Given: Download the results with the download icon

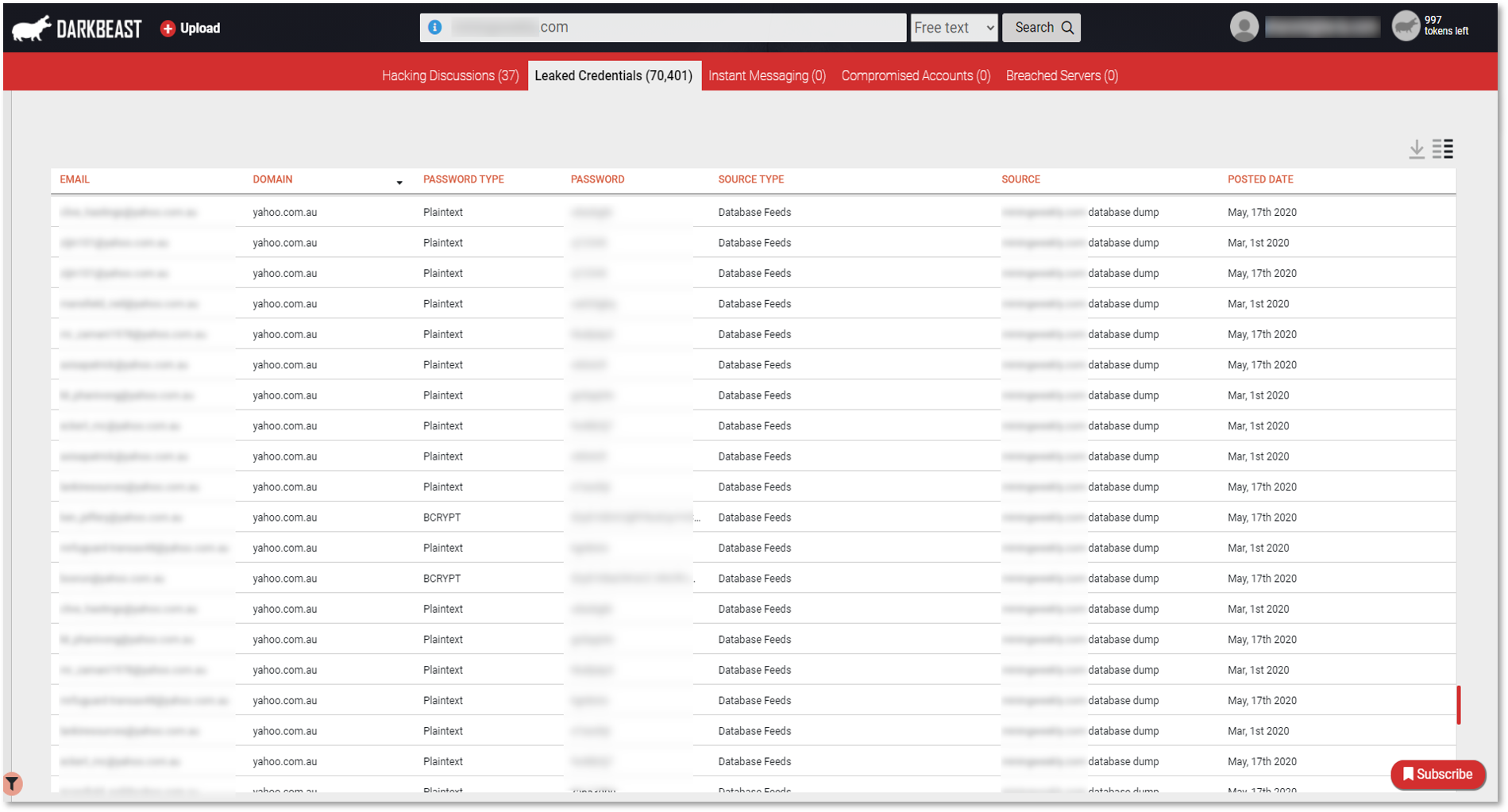Looking at the screenshot, I should tap(1417, 149).
